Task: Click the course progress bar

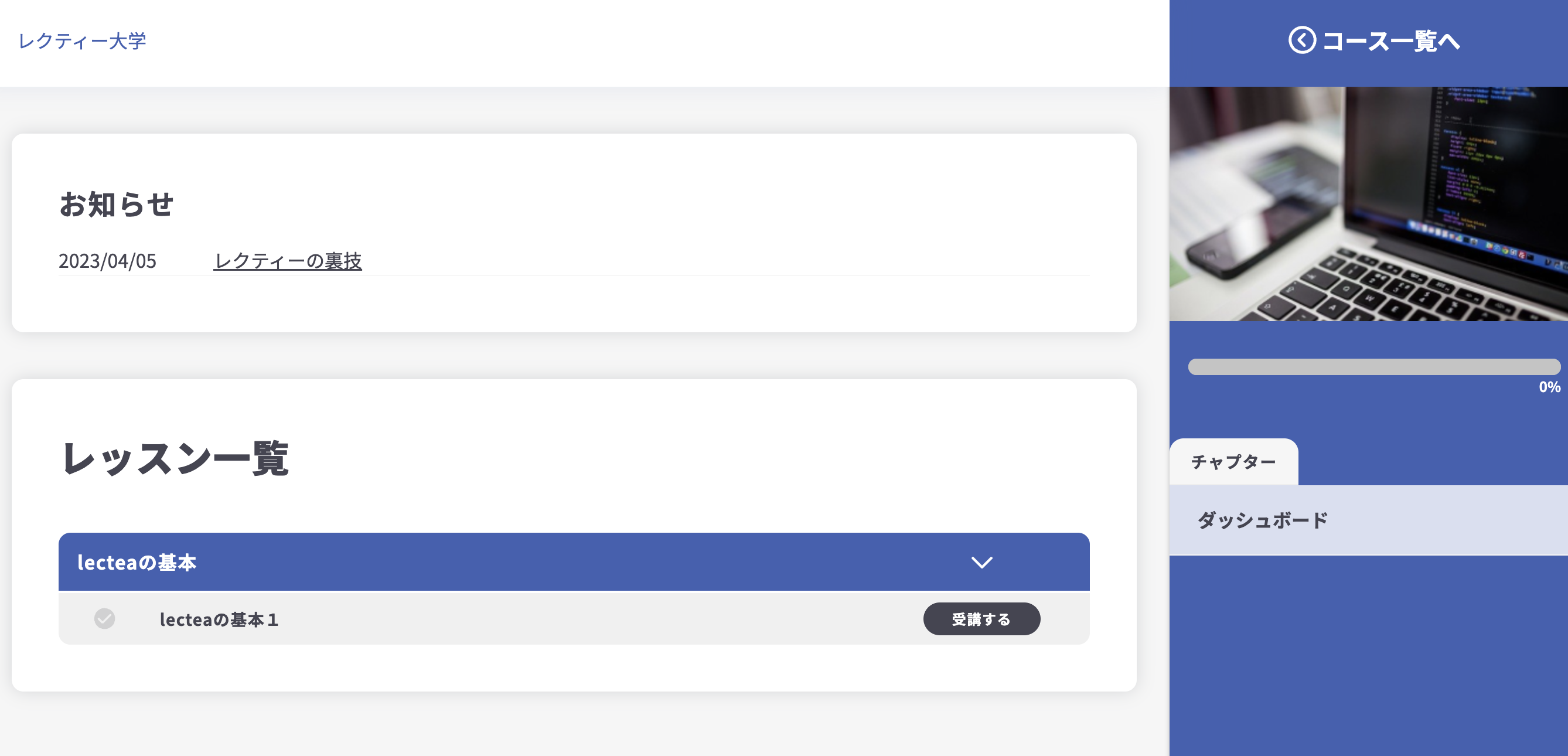Action: click(1373, 366)
